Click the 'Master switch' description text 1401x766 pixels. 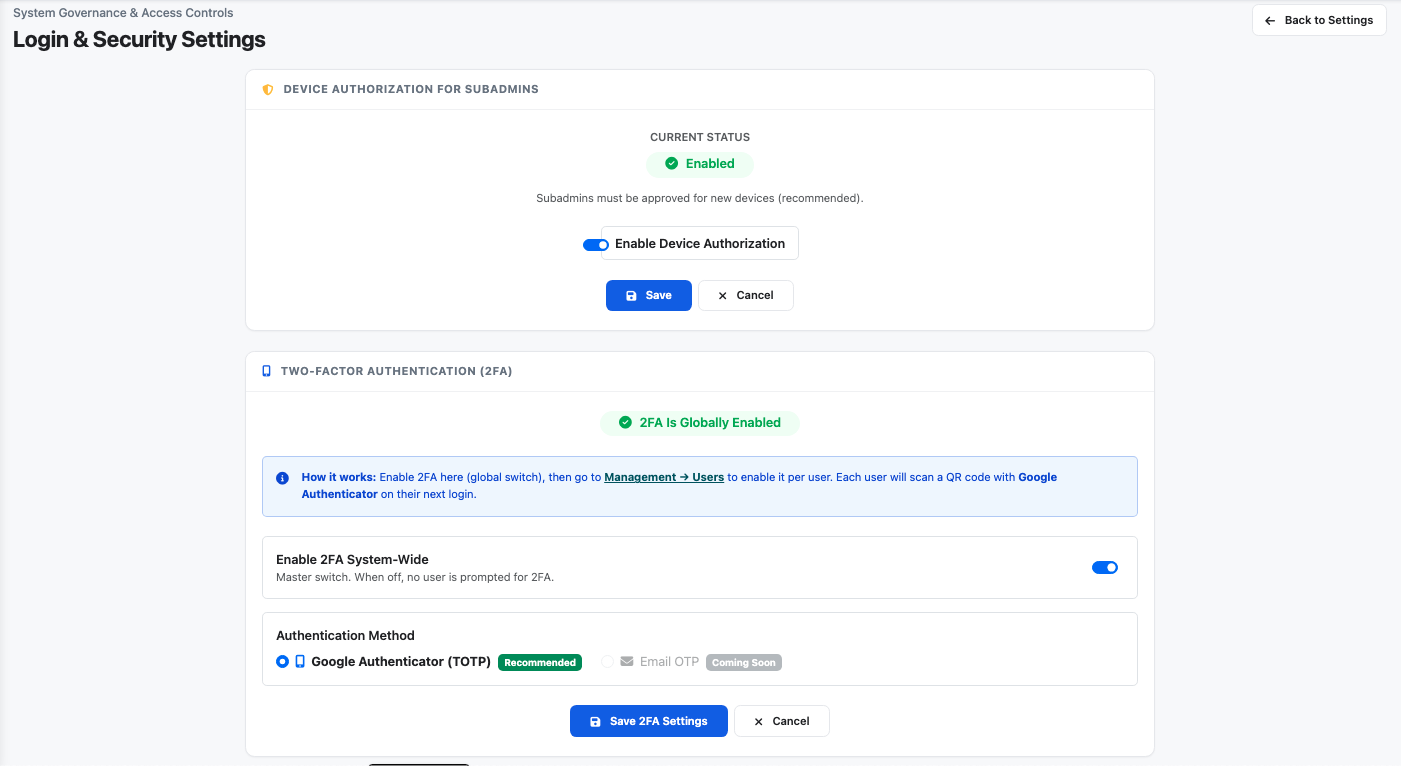point(415,577)
